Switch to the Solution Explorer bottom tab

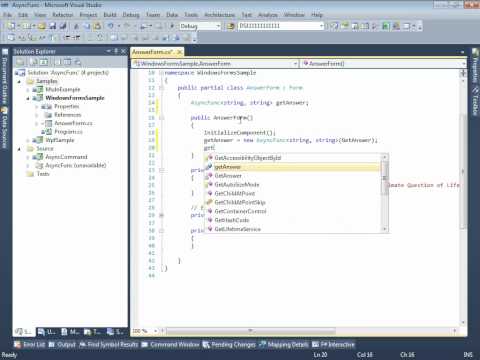click(x=24, y=332)
